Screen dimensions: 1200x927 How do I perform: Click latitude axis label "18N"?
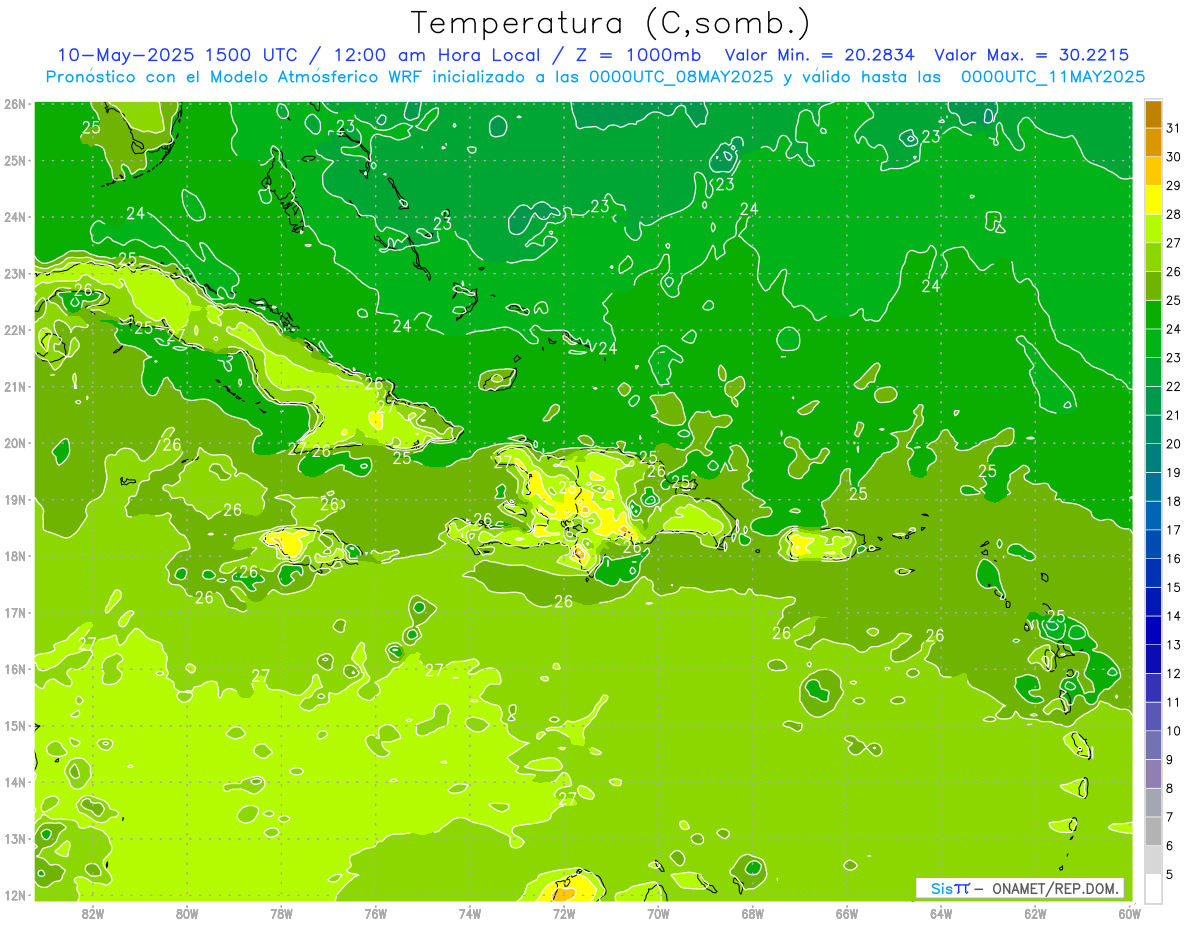(15, 556)
